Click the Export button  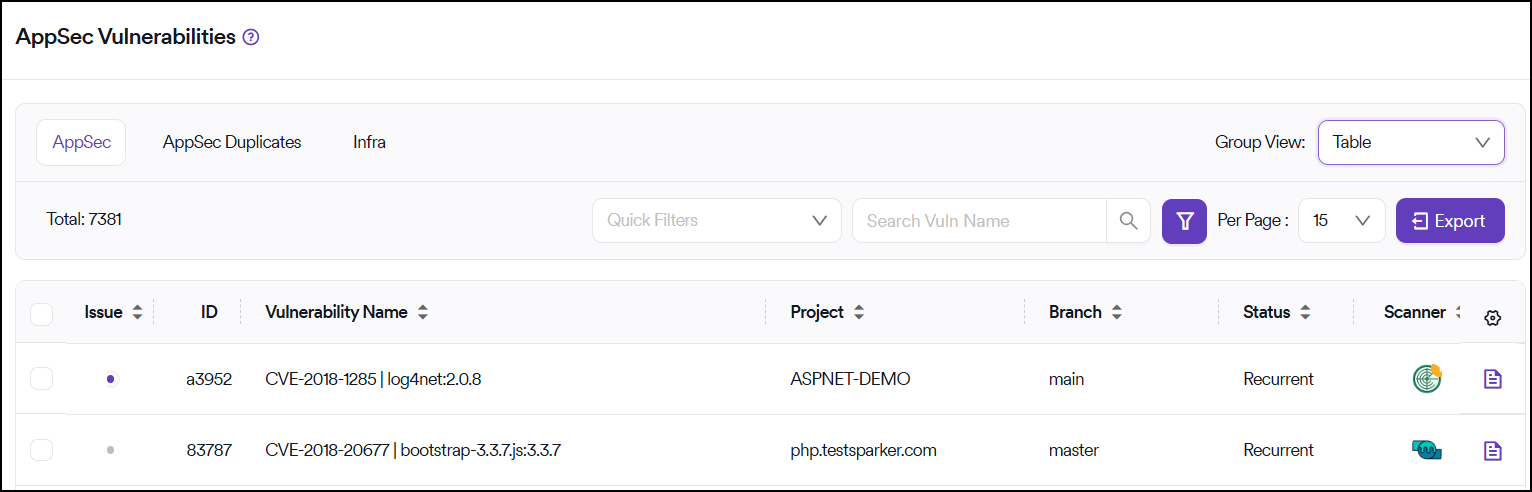[1449, 220]
